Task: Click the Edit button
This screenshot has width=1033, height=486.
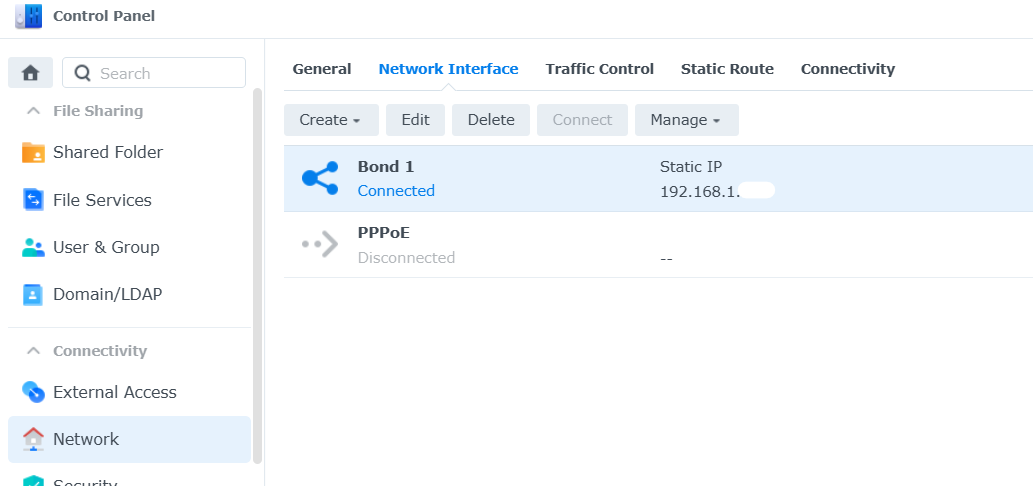Action: (416, 120)
